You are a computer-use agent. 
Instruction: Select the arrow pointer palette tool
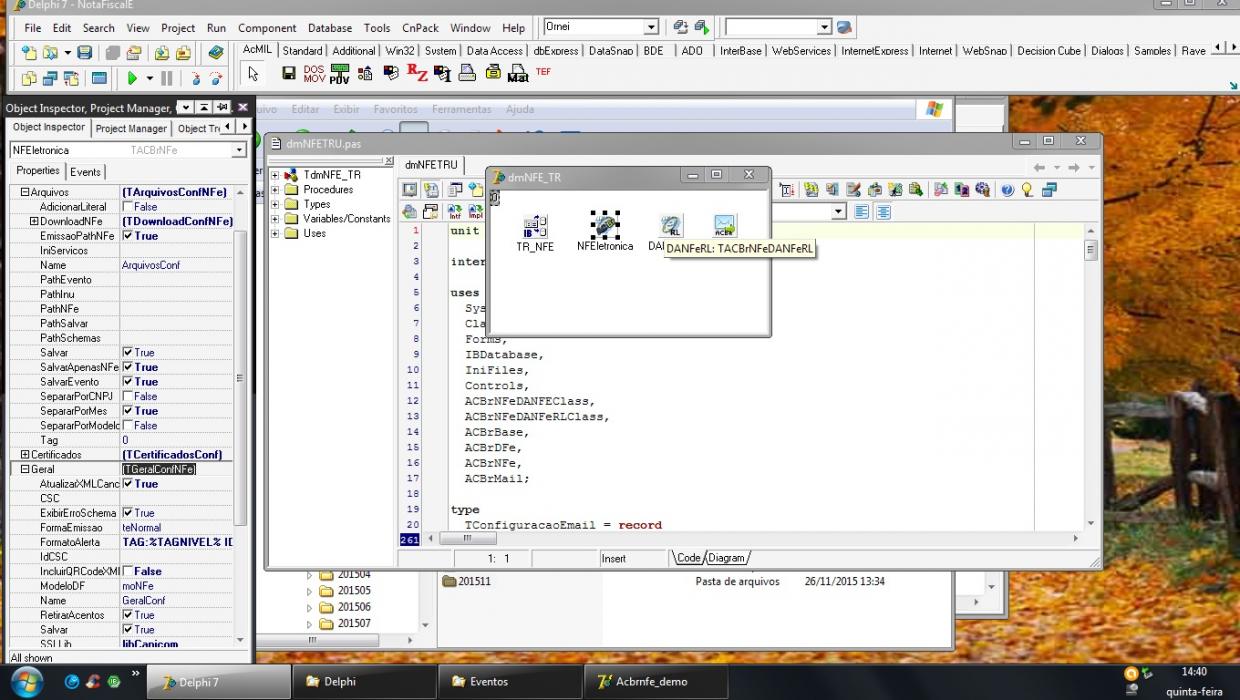(253, 73)
